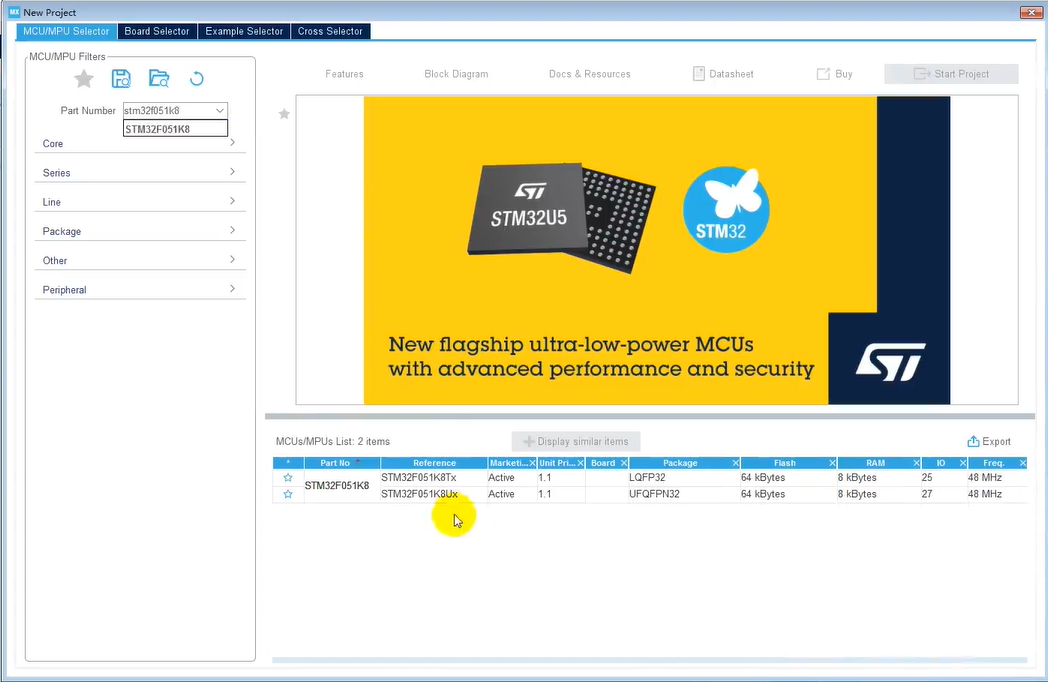
Task: Switch to MCU/MPU Selector tab
Action: click(x=66, y=31)
